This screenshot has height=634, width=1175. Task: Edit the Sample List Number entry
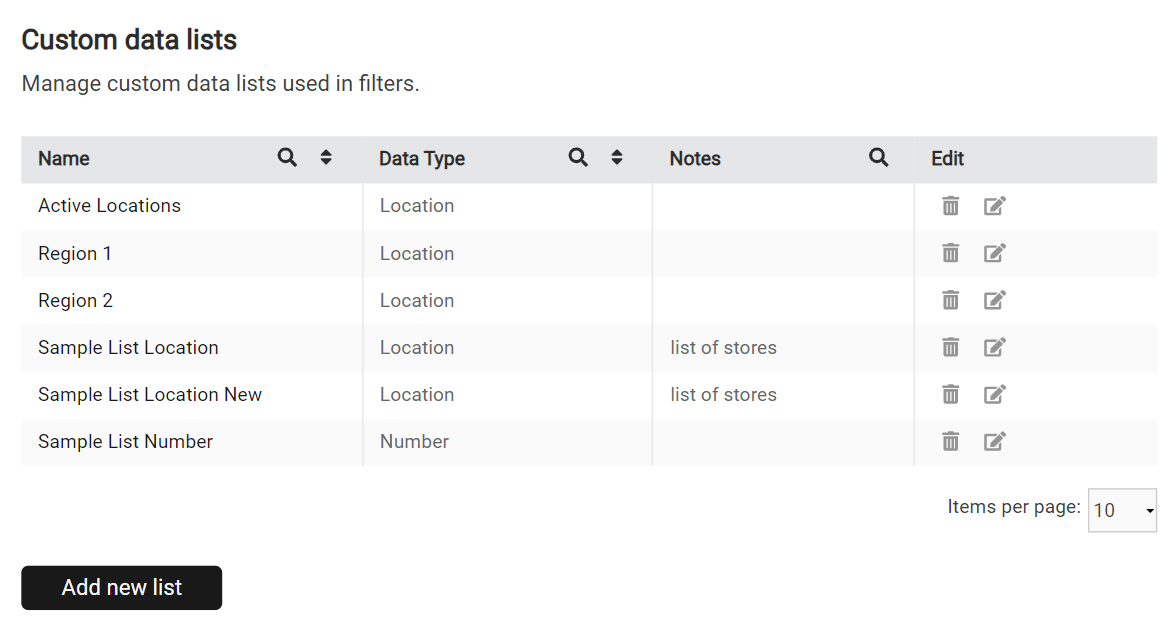995,441
